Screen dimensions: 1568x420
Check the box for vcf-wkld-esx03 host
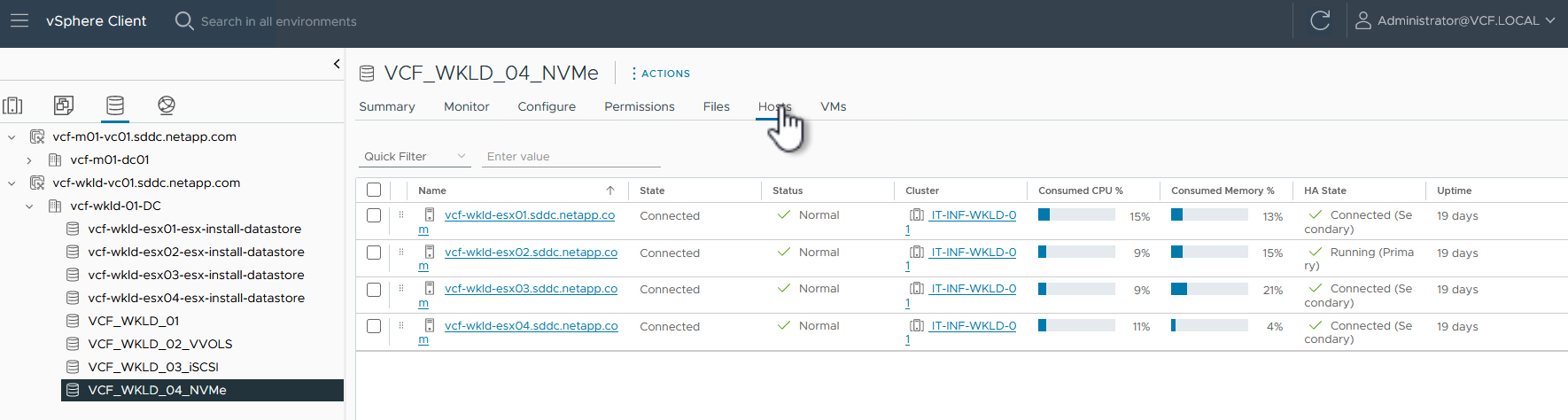tap(374, 290)
